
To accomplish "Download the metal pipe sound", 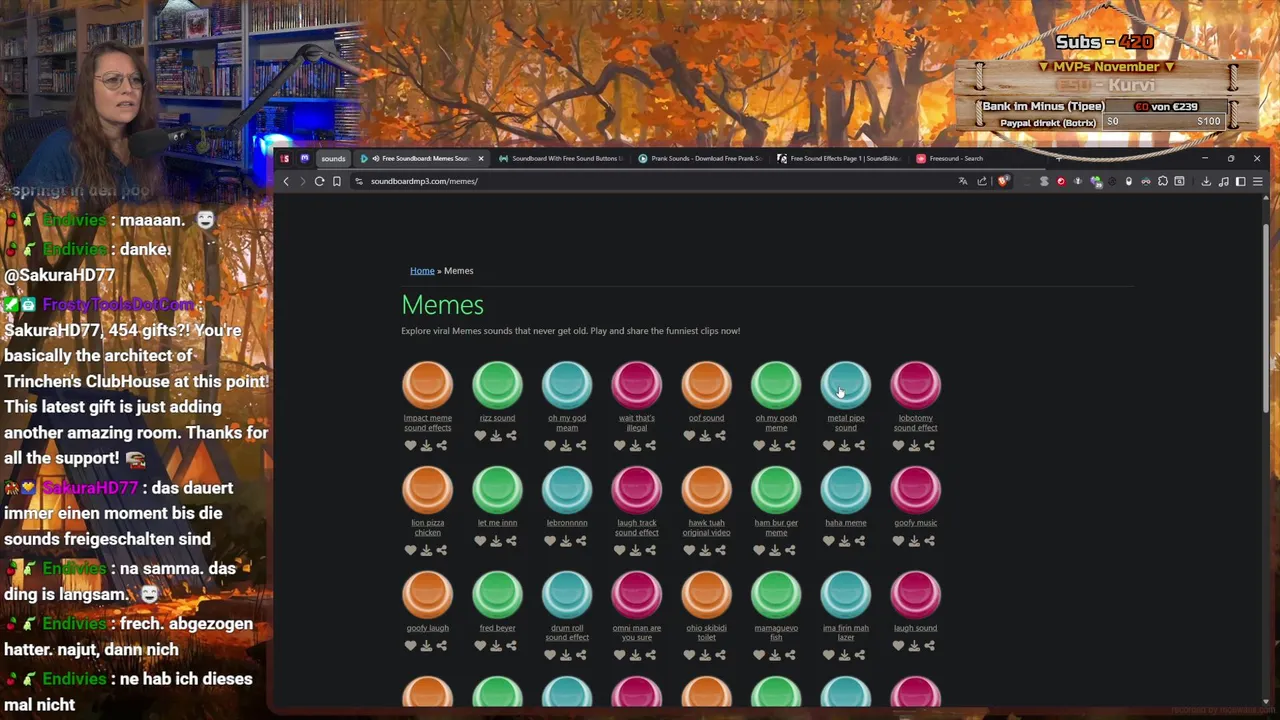I will pyautogui.click(x=844, y=446).
